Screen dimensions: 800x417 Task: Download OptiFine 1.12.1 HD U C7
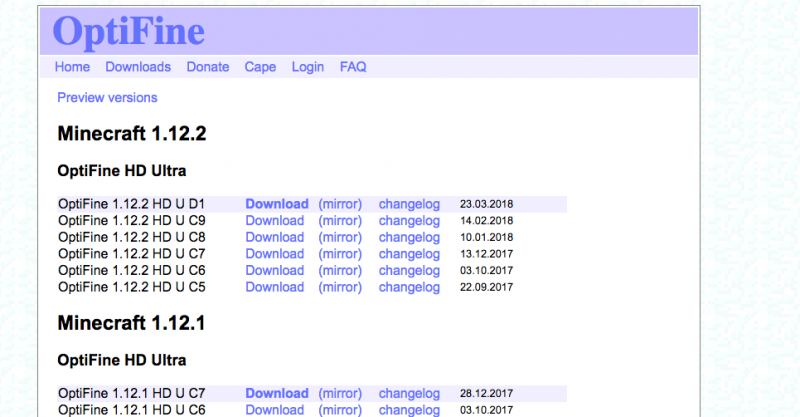pyautogui.click(x=277, y=394)
